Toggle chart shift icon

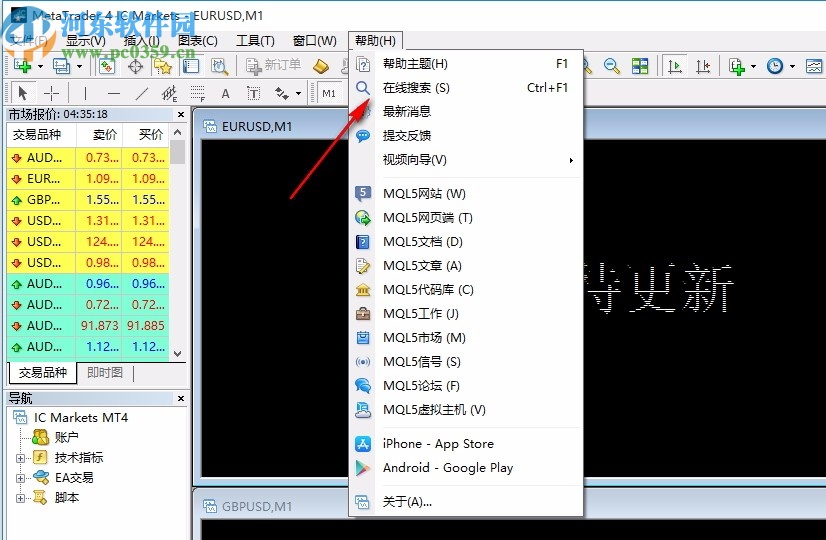click(703, 66)
